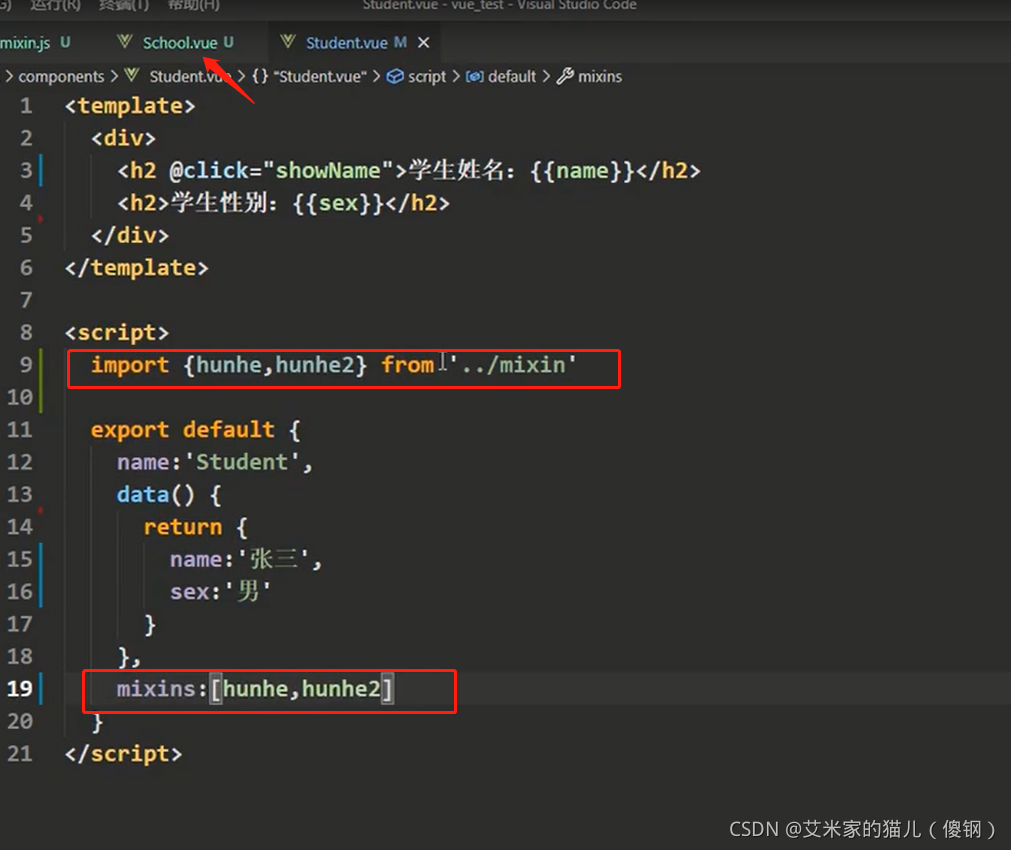Open the default breadcrumb
The image size is (1011, 850).
(512, 76)
